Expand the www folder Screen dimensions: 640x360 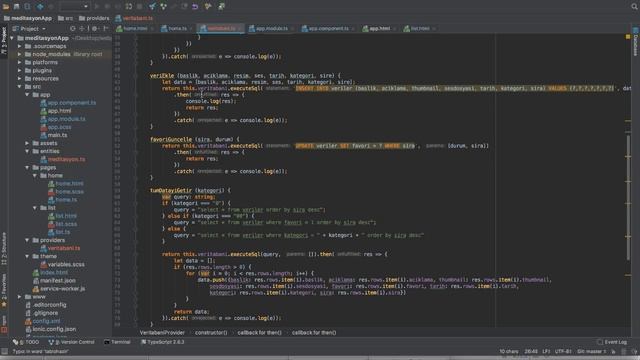pos(20,297)
